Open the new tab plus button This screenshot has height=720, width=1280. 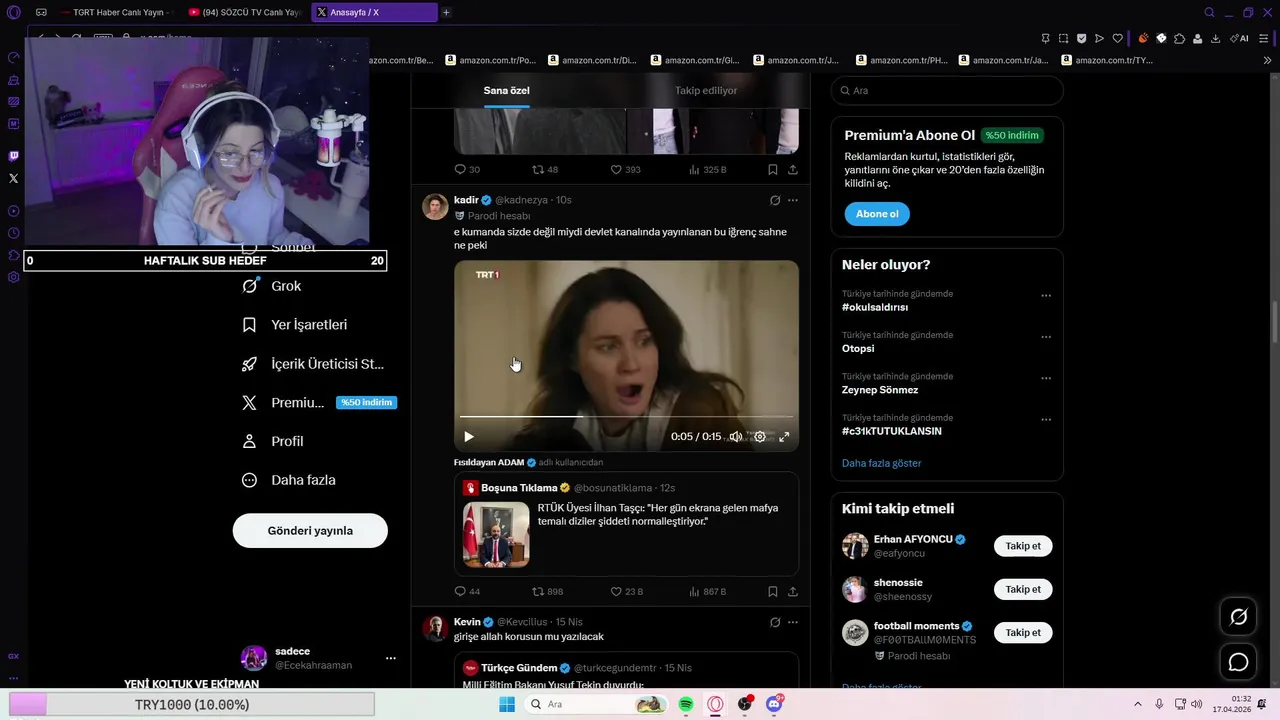click(446, 13)
